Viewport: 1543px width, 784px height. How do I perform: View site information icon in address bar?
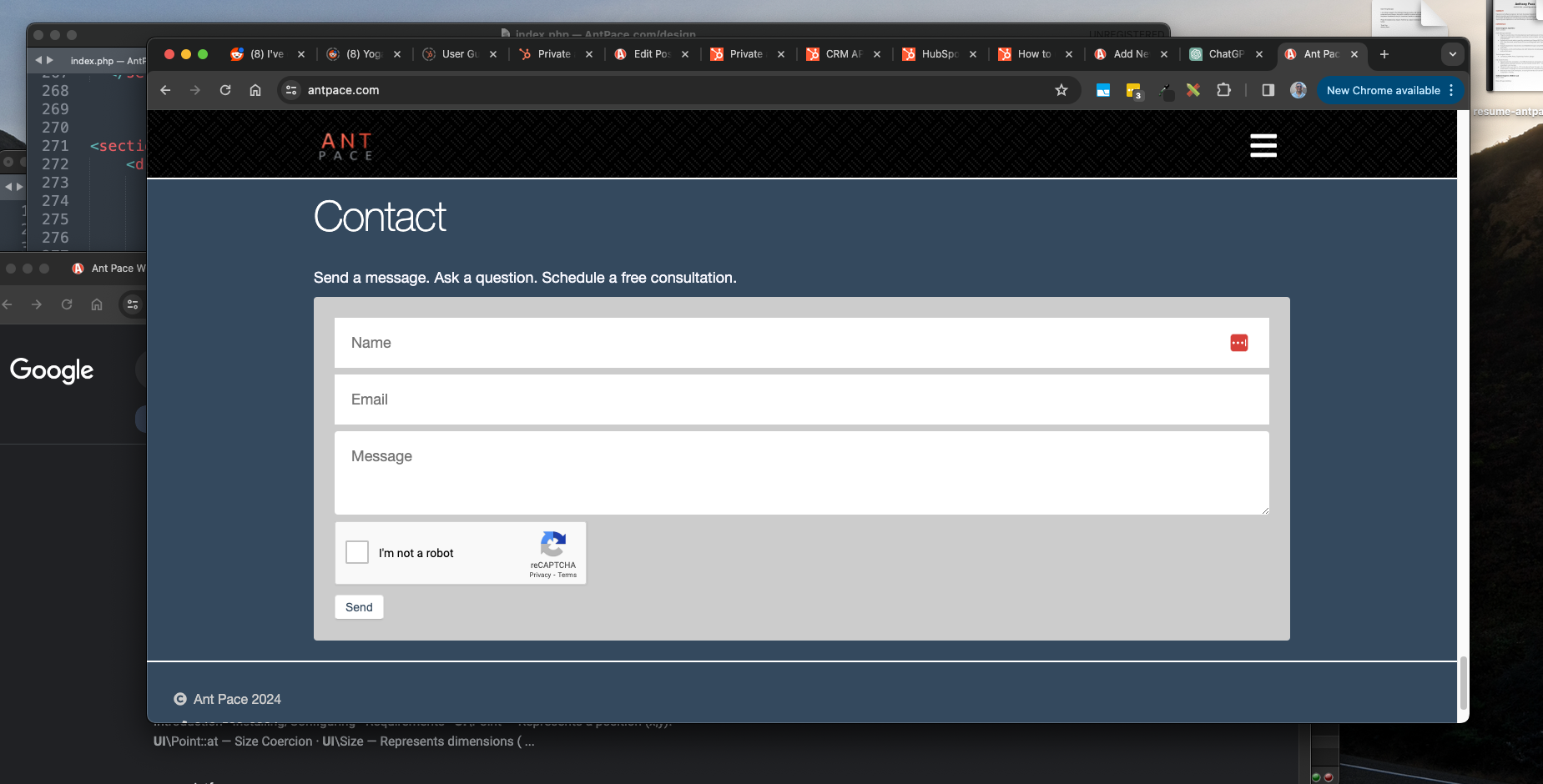pyautogui.click(x=291, y=90)
